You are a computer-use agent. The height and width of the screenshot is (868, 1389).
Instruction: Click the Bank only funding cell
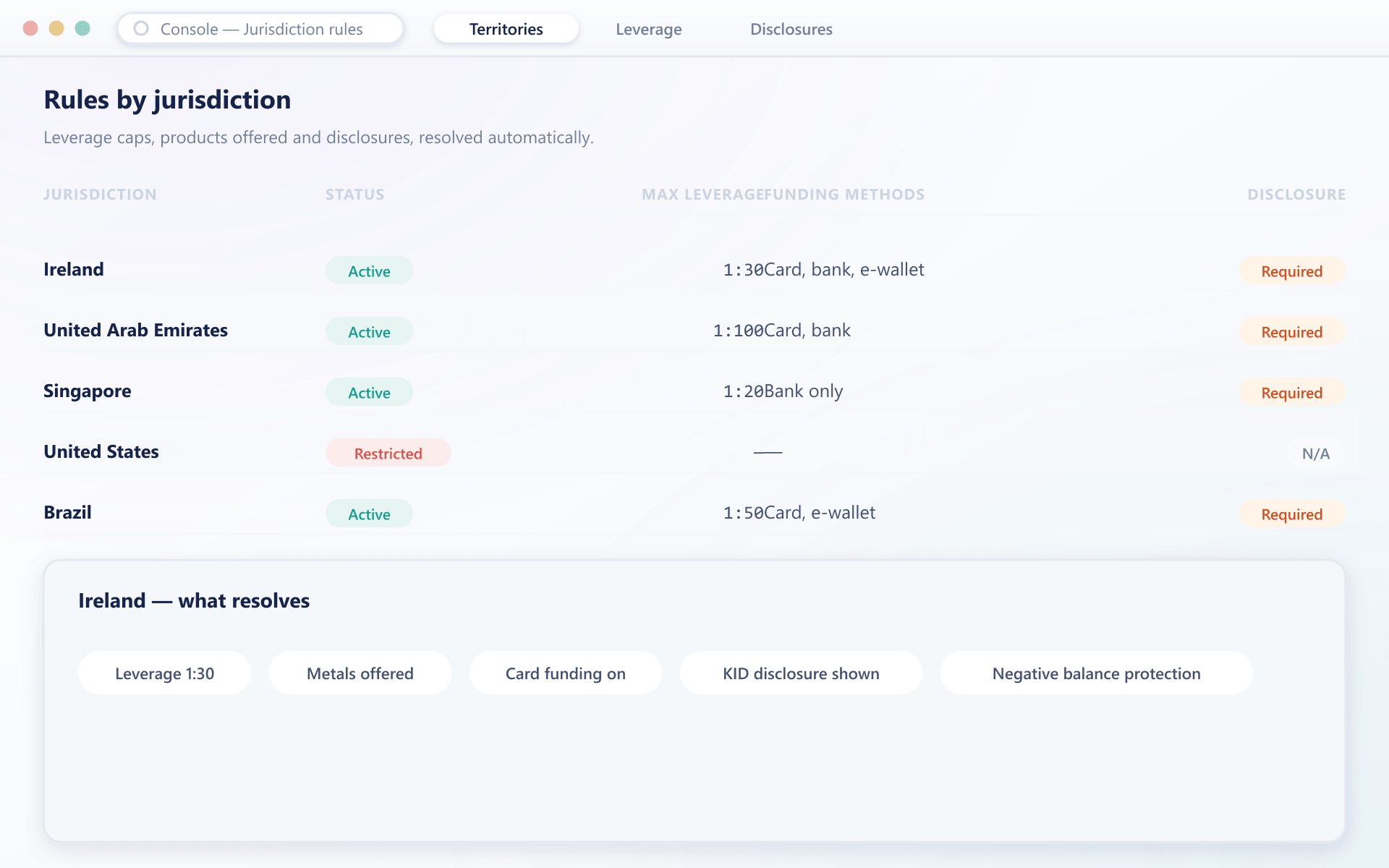tap(804, 391)
